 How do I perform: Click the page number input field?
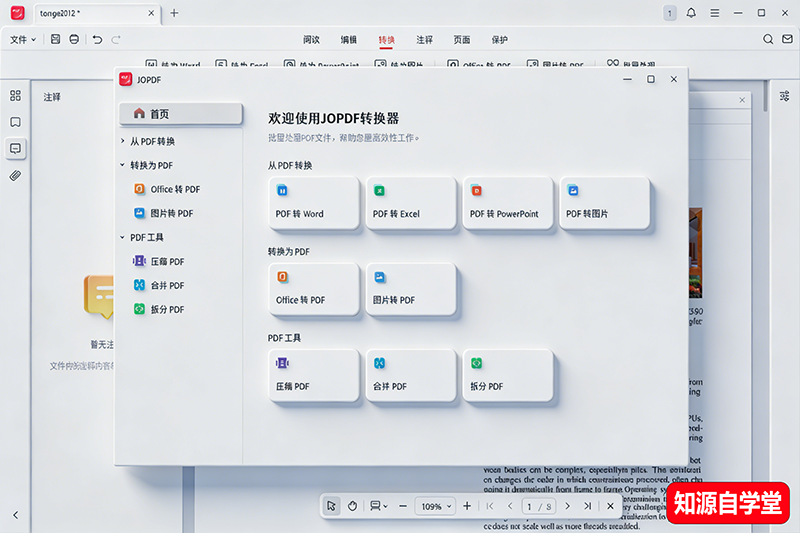point(539,506)
